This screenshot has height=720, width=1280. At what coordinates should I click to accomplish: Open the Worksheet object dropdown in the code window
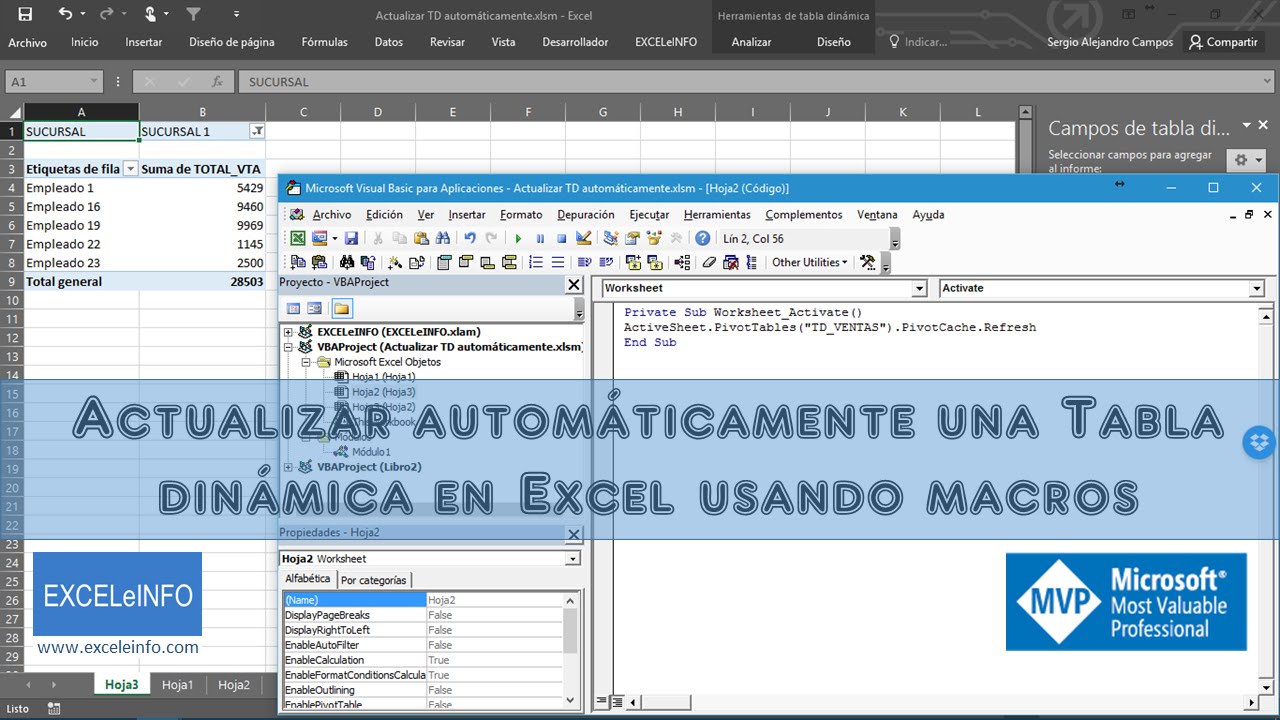coord(920,288)
